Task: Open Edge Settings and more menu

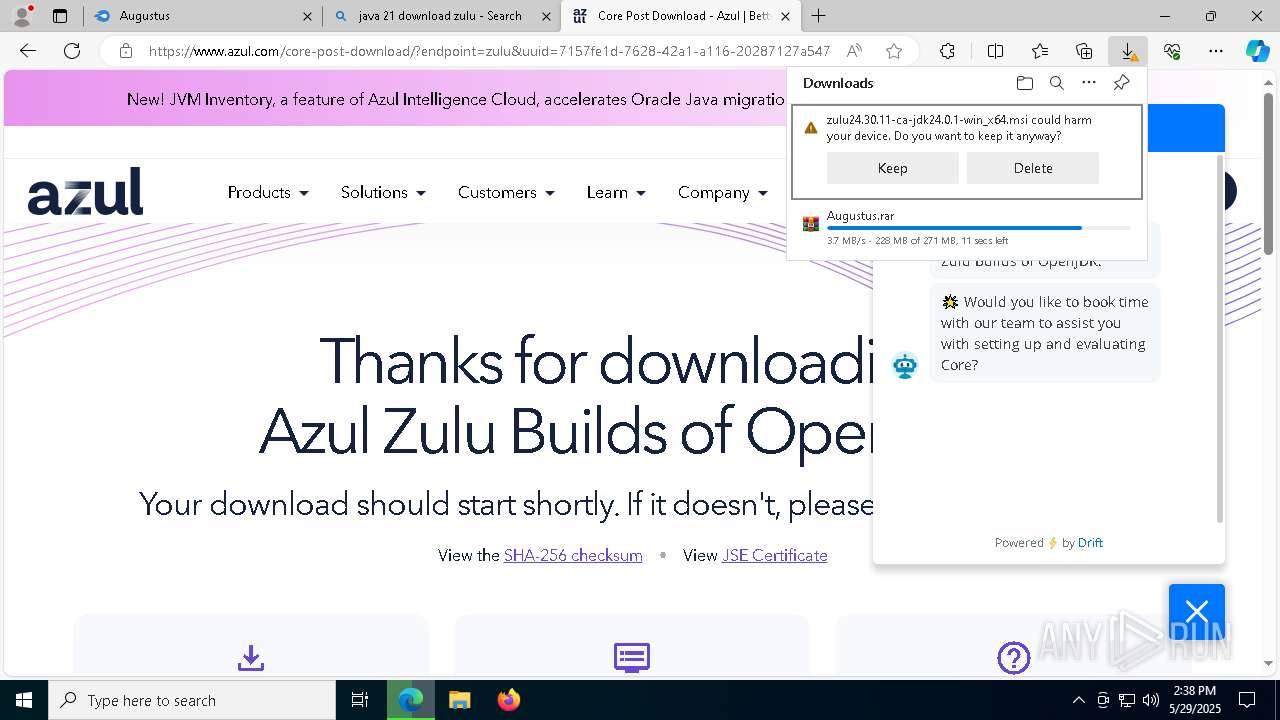Action: coord(1216,51)
